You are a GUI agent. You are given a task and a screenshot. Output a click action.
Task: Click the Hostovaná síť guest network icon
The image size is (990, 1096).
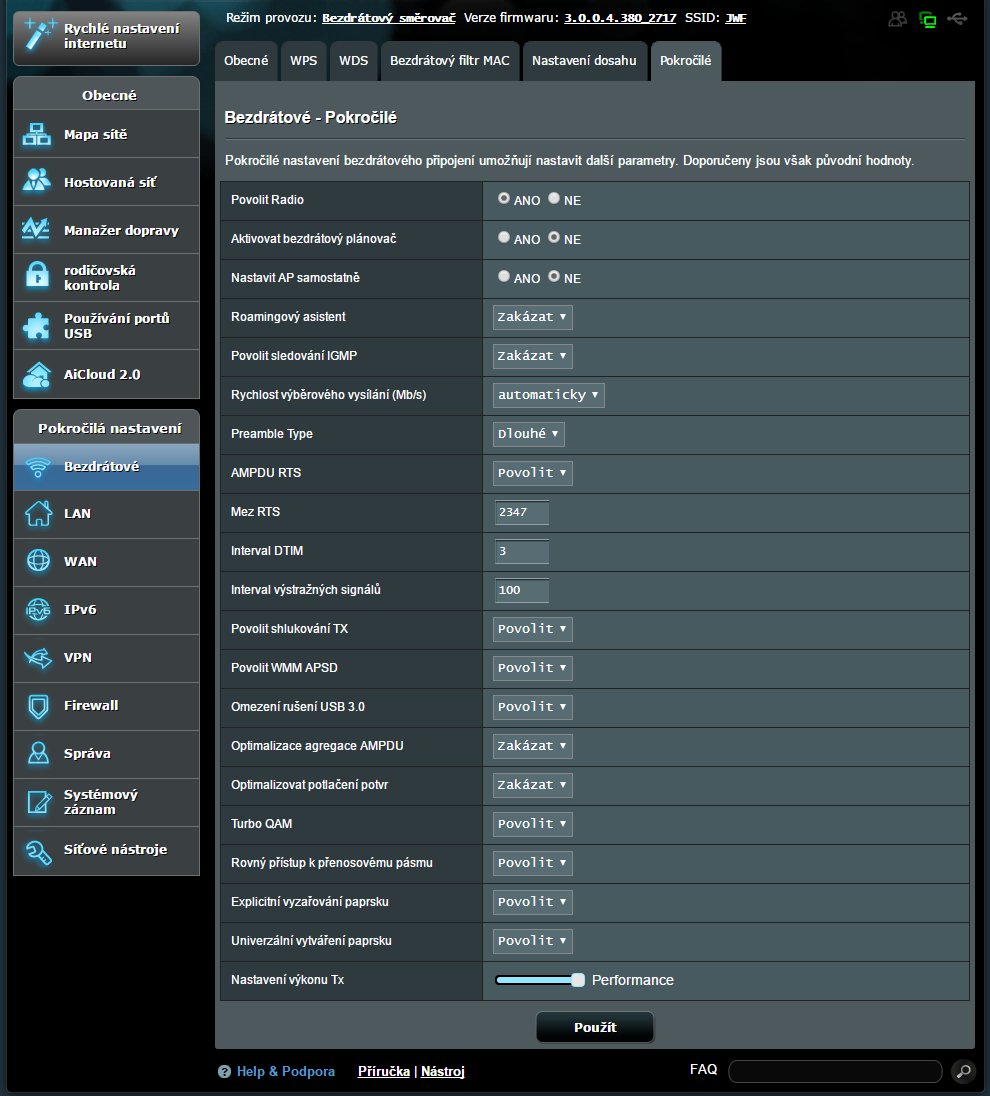pyautogui.click(x=37, y=182)
